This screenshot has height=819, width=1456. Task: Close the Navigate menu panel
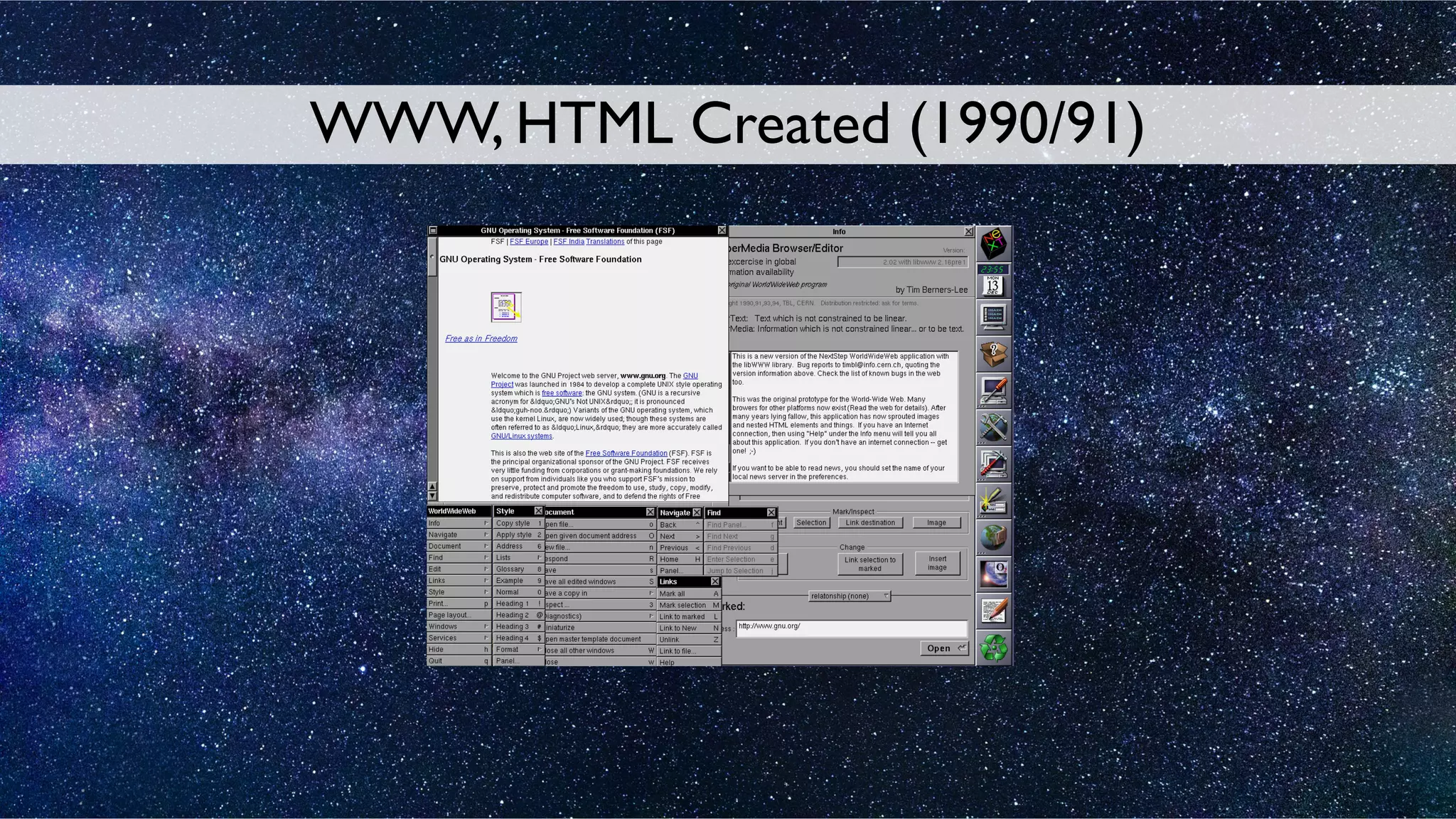[x=697, y=513]
